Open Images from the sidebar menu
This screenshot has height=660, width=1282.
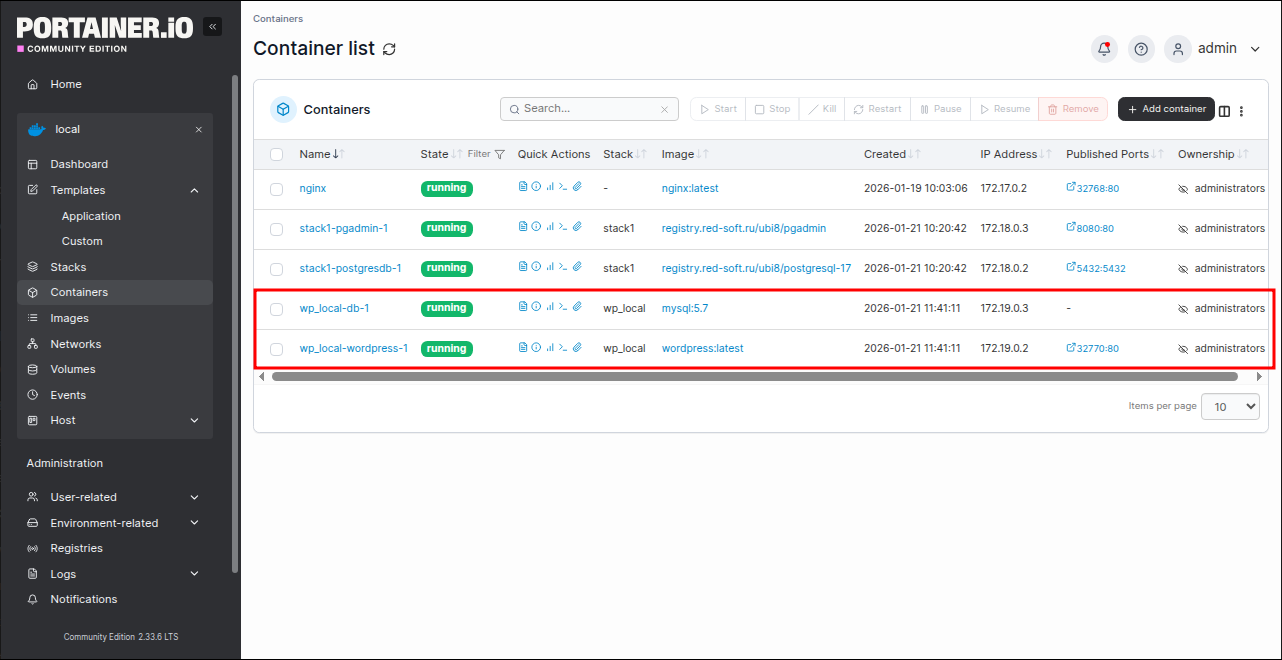click(69, 318)
